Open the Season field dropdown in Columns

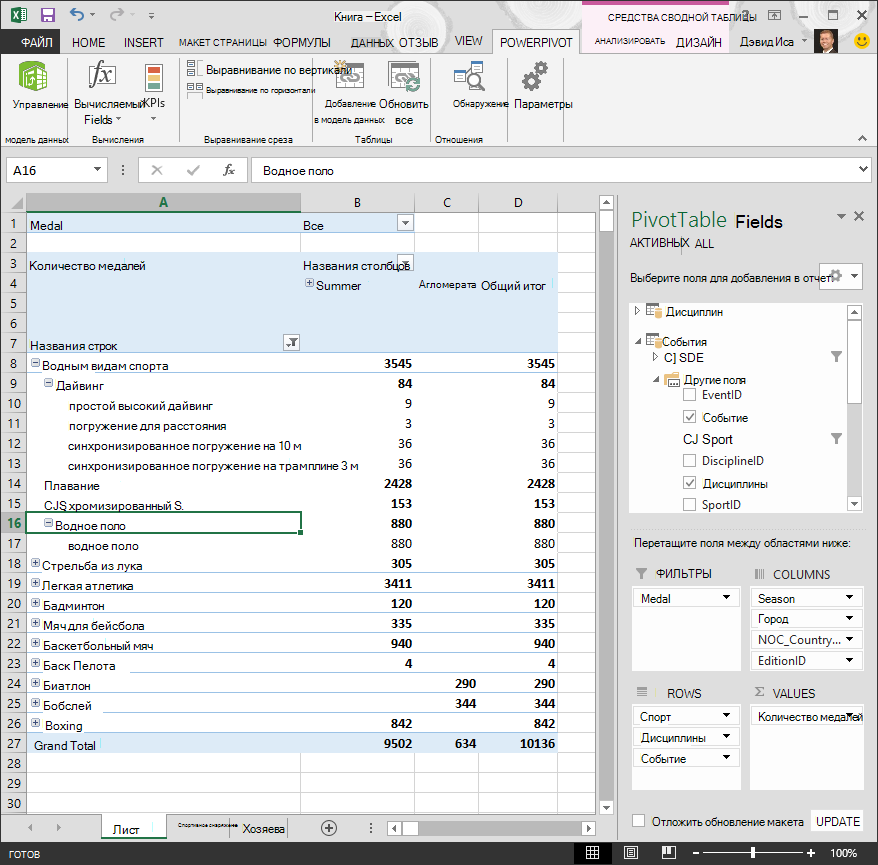849,597
